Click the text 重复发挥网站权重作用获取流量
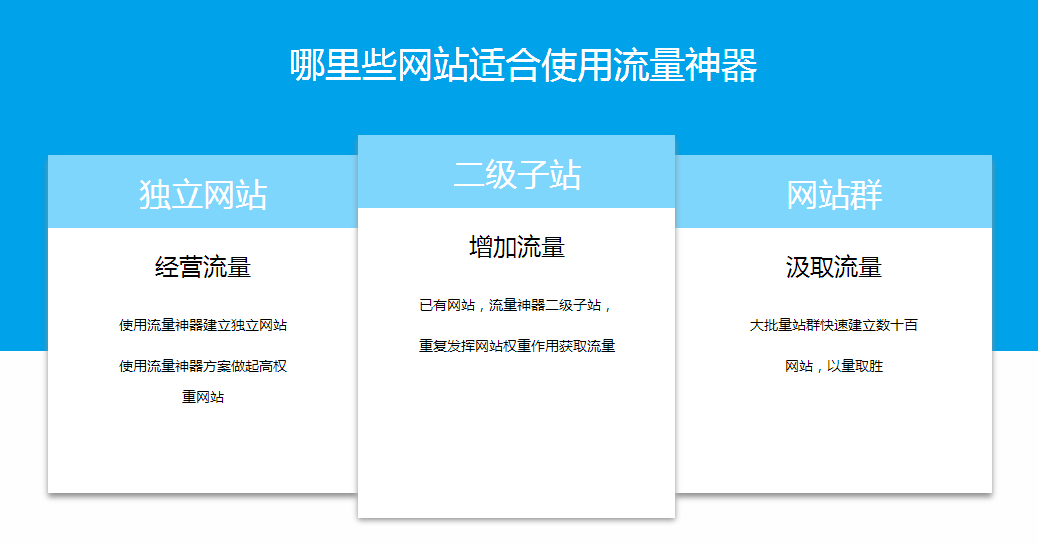This screenshot has width=1038, height=545. [x=516, y=346]
